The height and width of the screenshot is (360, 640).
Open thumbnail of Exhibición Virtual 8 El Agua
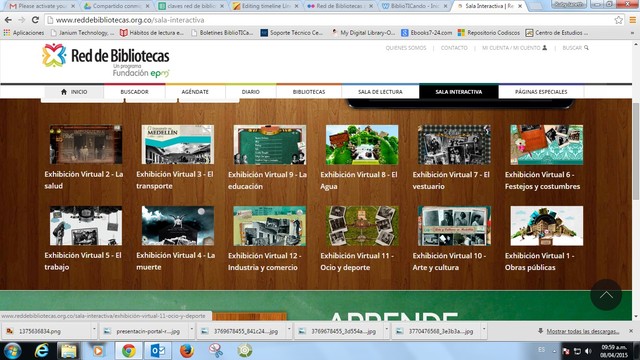pyautogui.click(x=362, y=144)
